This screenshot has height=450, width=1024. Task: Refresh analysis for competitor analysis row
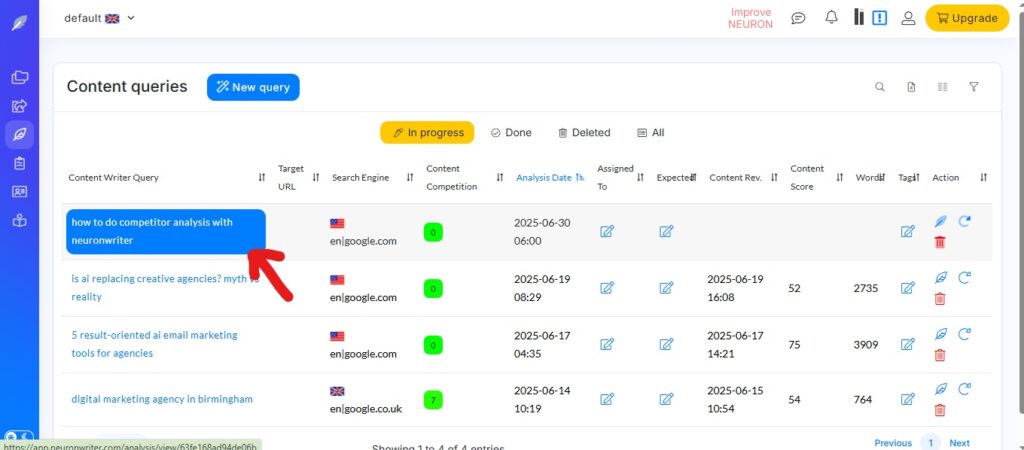tap(964, 221)
